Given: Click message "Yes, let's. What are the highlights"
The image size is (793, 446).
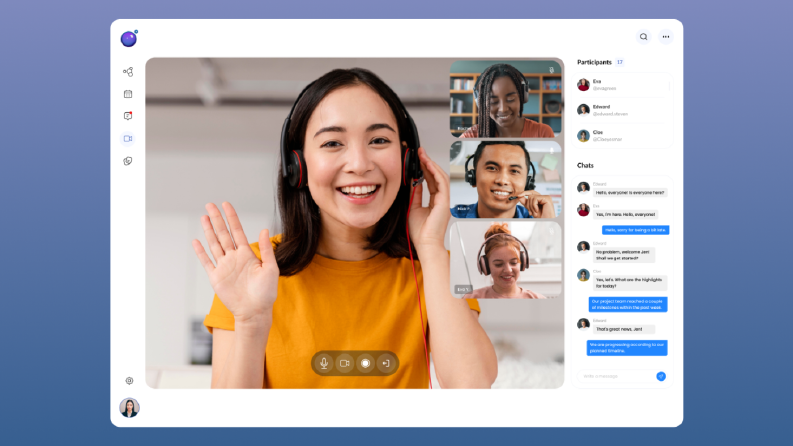Looking at the screenshot, I should coord(630,283).
